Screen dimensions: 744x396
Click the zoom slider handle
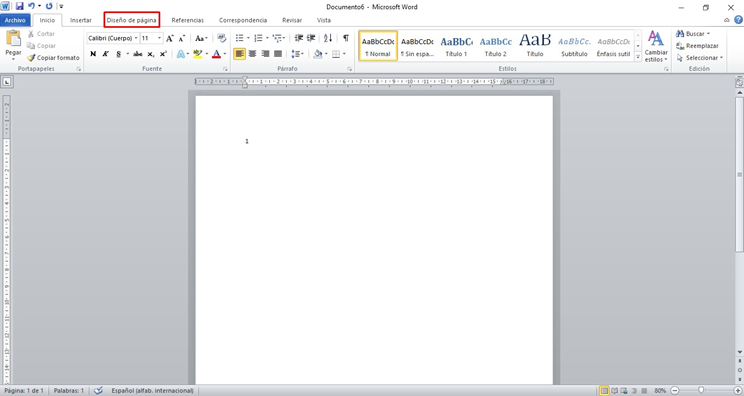(701, 391)
